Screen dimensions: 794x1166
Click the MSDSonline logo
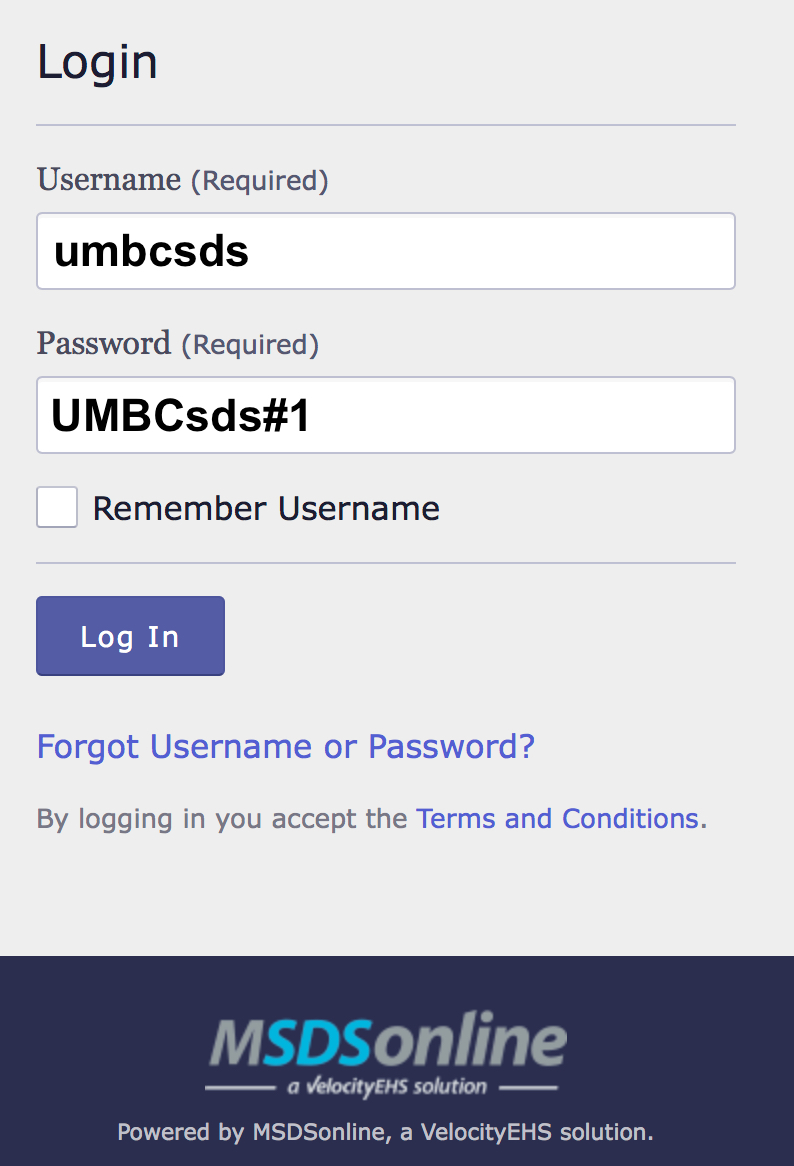(385, 1042)
